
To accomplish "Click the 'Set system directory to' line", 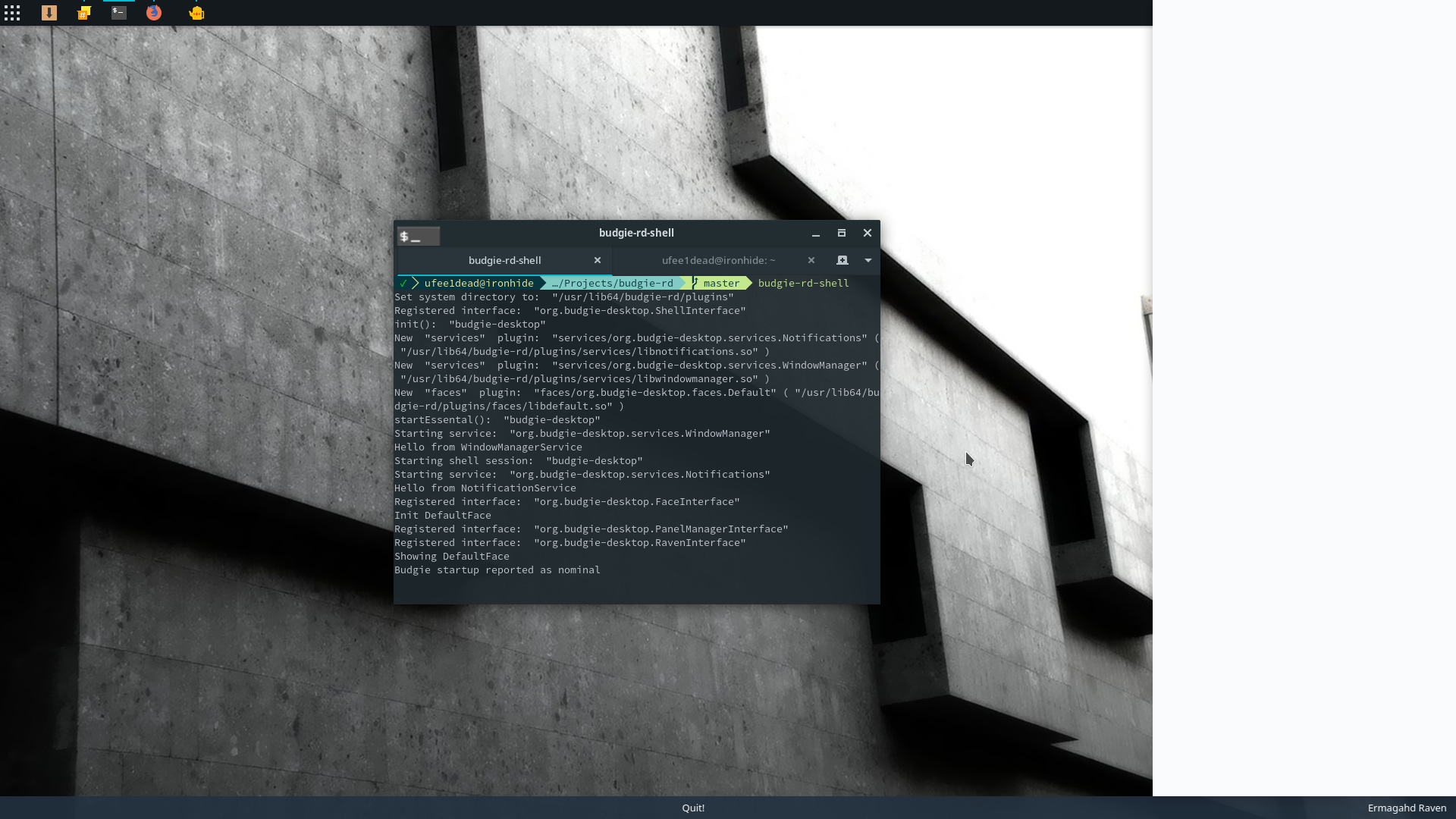I will (x=564, y=297).
